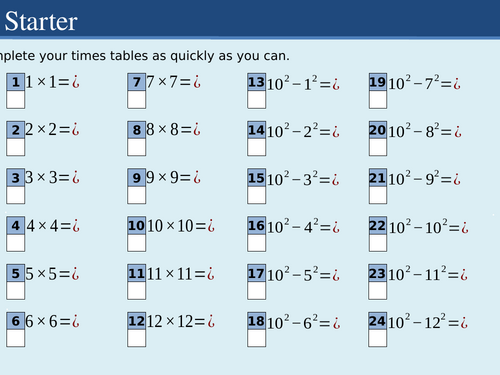Click the blue number 22 label
The image size is (500, 375).
378,226
